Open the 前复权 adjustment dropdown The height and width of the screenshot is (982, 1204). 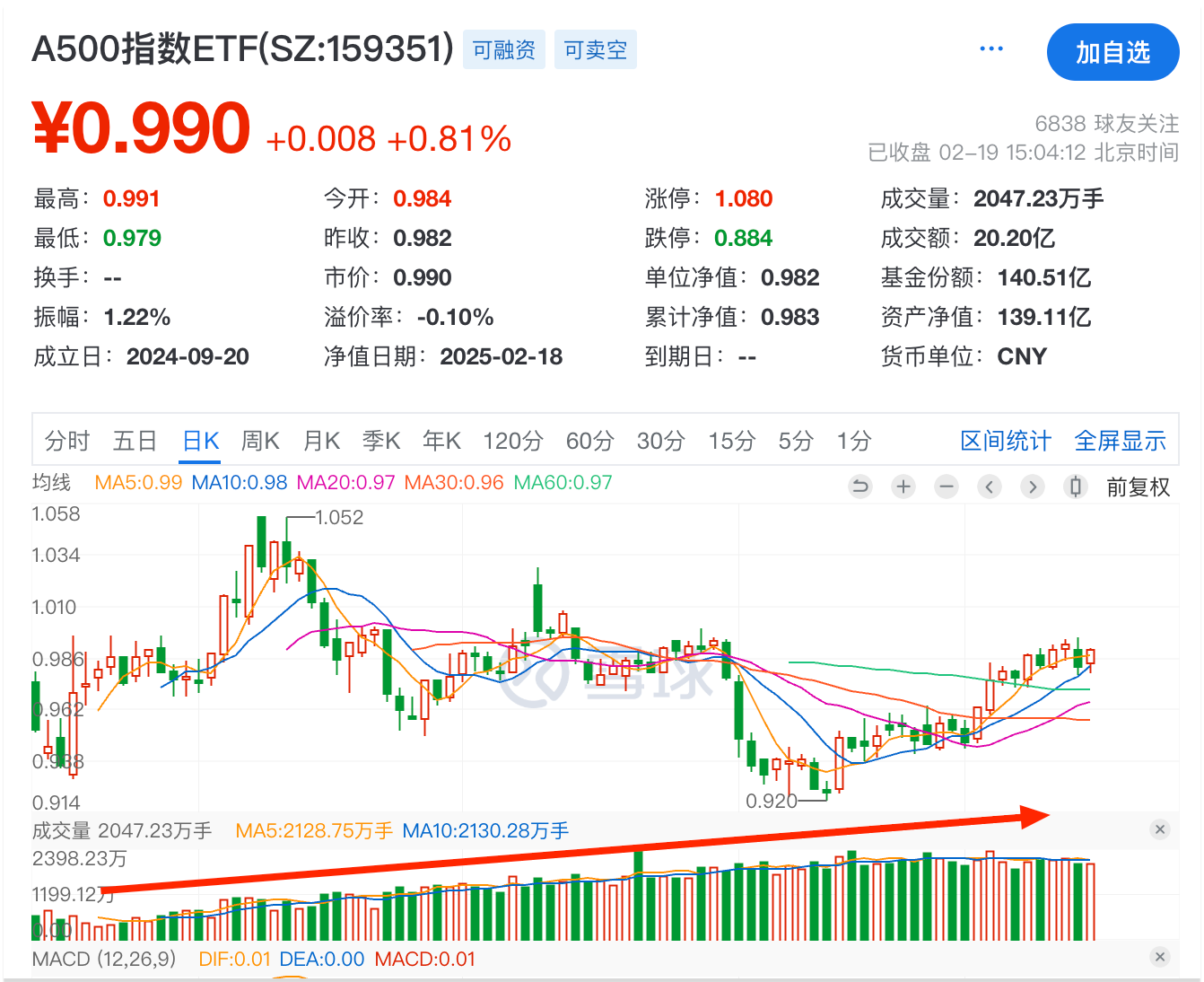[x=1138, y=487]
